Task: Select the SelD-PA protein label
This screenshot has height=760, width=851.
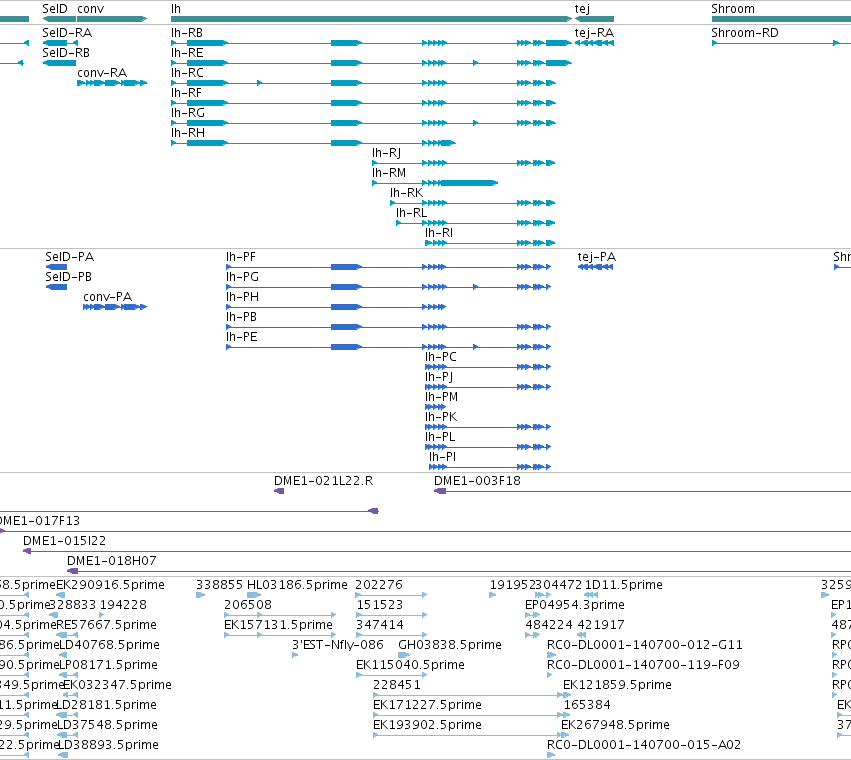Action: point(69,257)
